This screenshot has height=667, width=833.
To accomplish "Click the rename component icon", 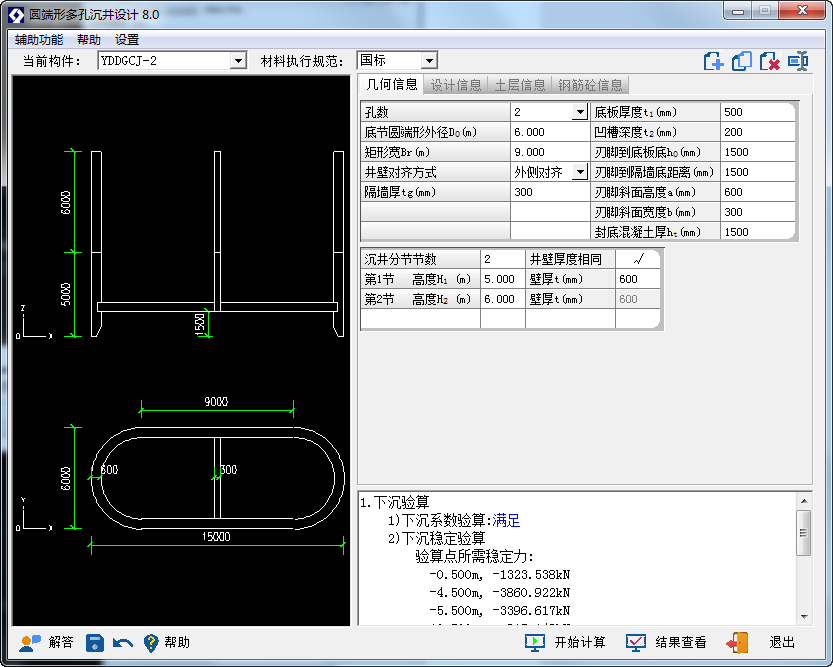I will click(x=798, y=61).
